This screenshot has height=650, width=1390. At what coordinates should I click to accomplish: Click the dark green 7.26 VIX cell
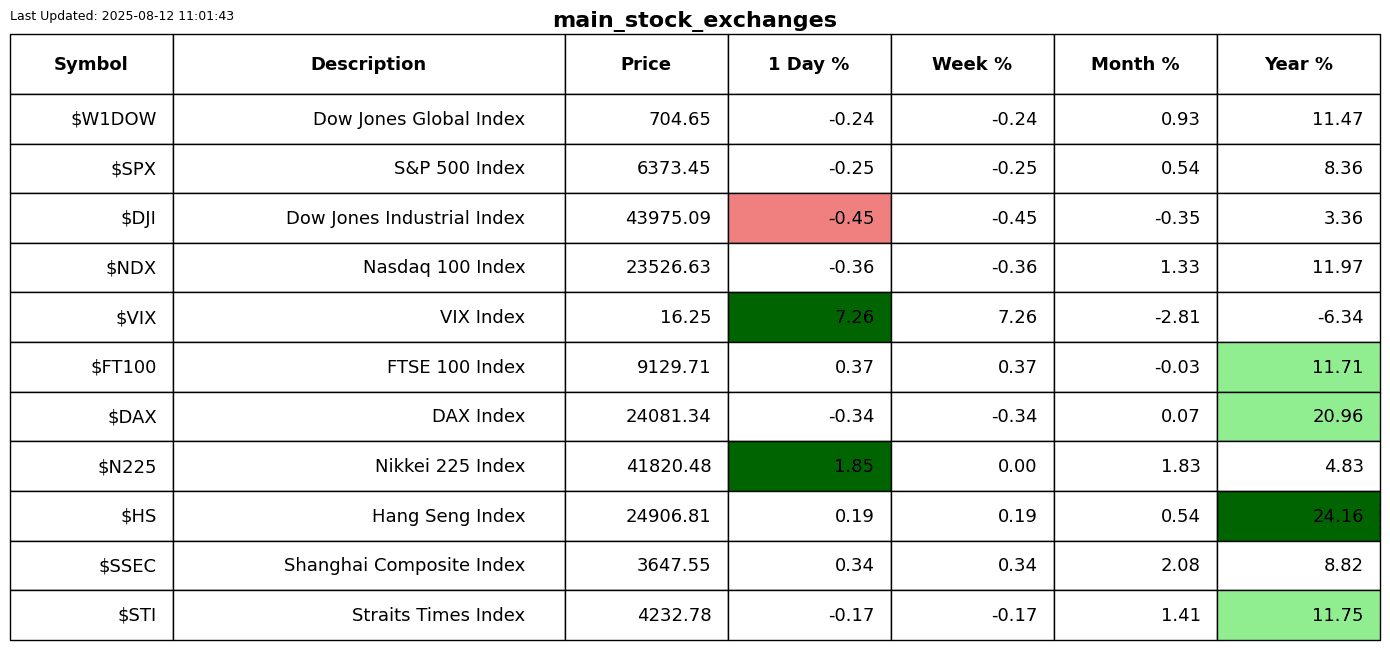(x=809, y=317)
